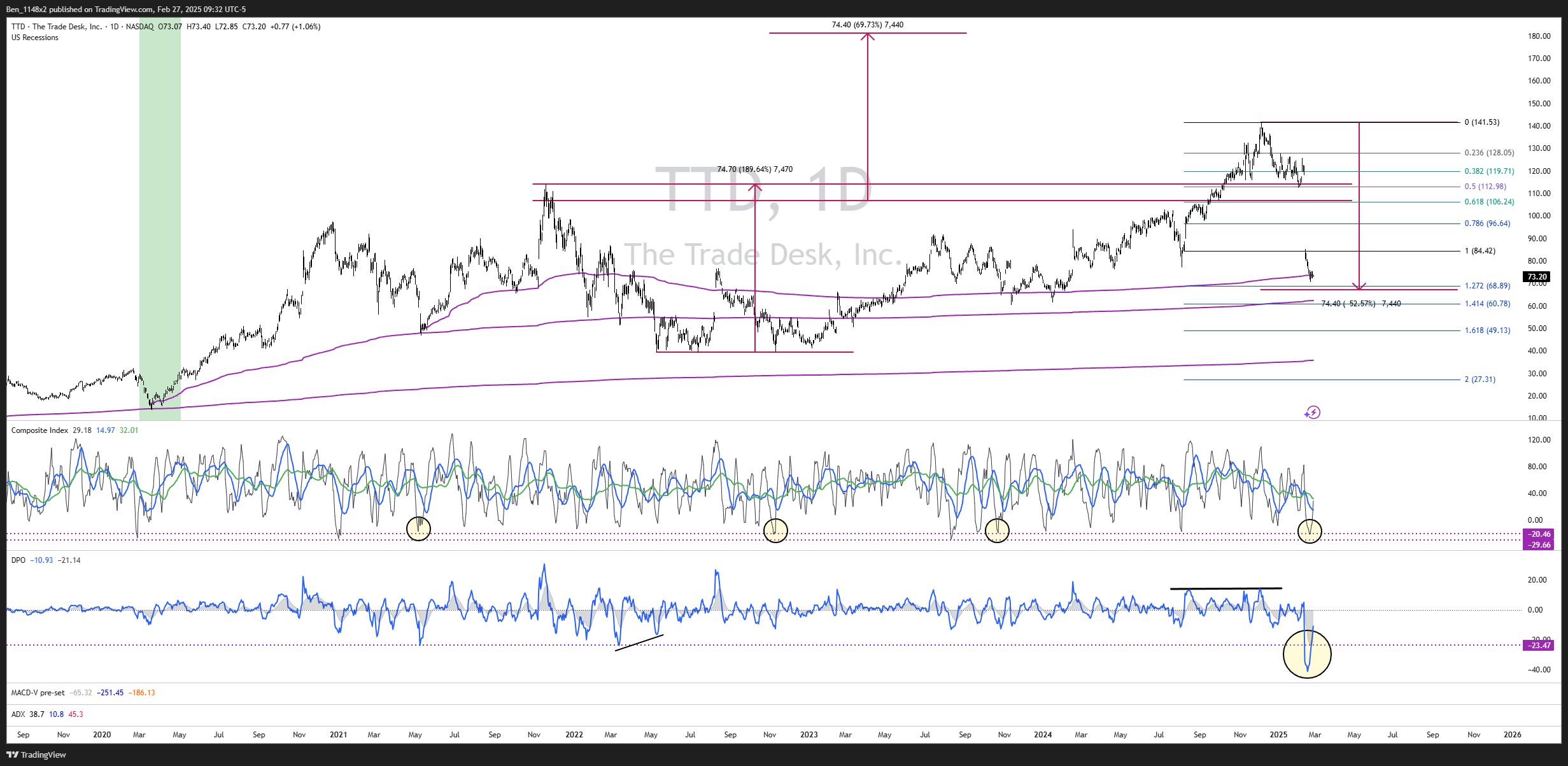This screenshot has height=766, width=1568.
Task: Select Fibonacci level 0.382 (119.71) label
Action: (1489, 171)
